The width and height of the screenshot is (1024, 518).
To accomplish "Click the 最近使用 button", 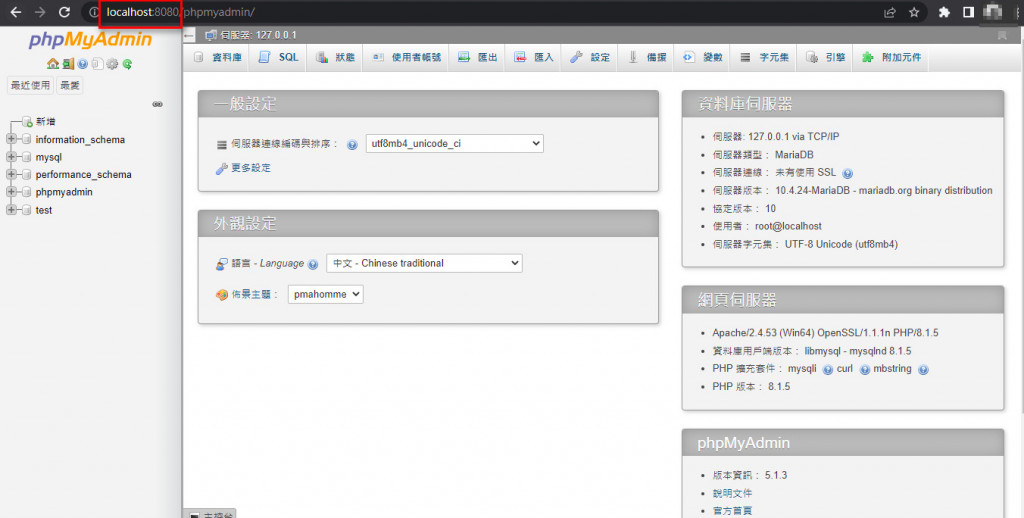I will coord(30,86).
